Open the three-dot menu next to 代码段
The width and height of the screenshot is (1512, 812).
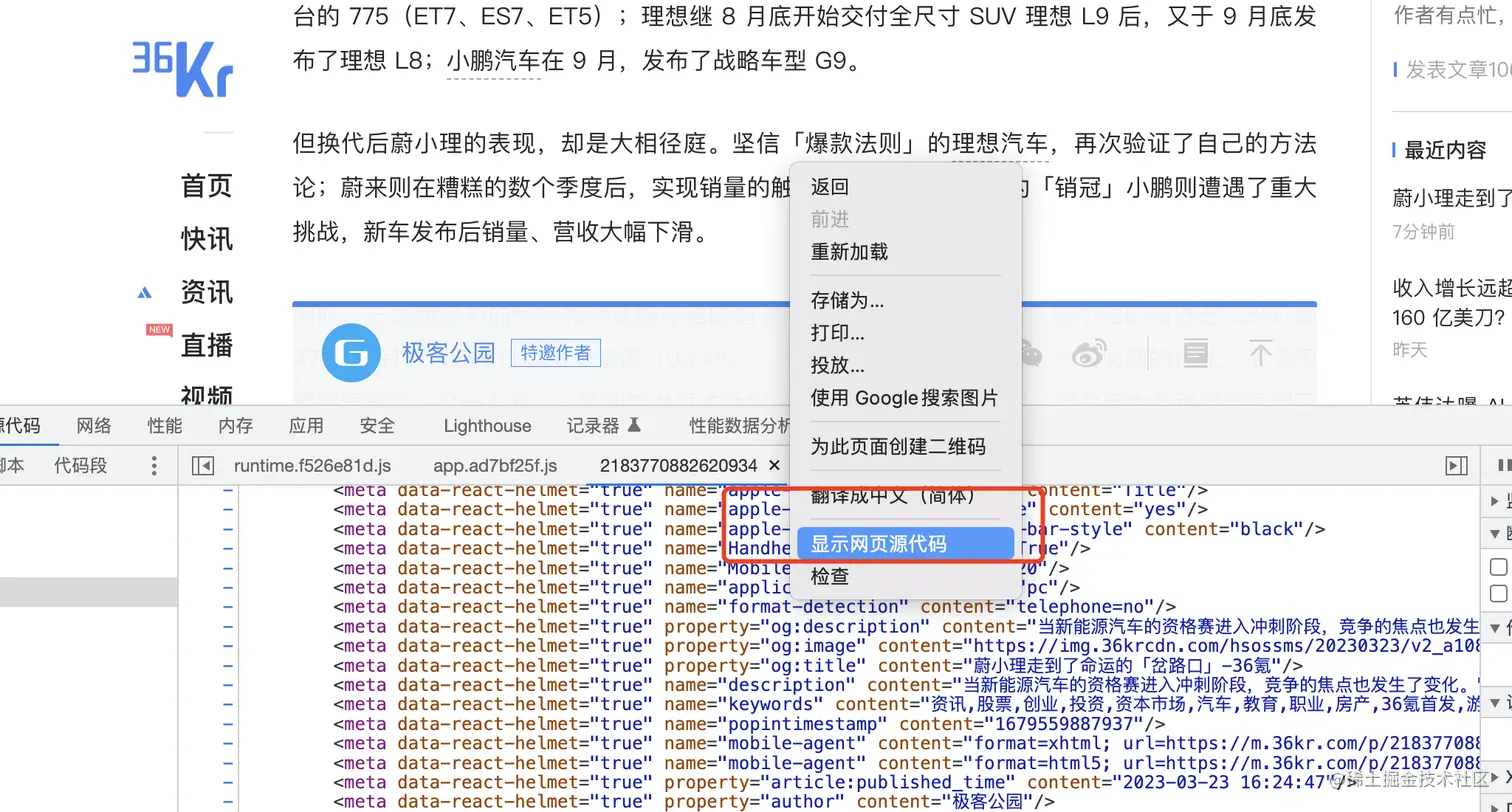[153, 465]
